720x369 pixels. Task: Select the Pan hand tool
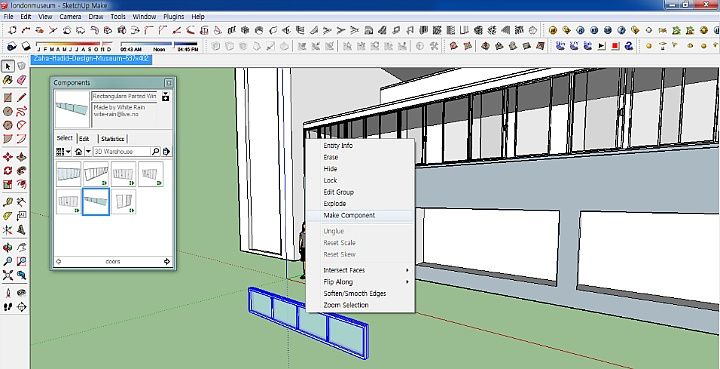click(x=22, y=248)
